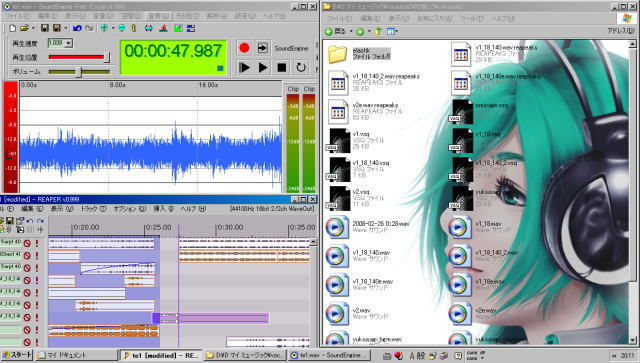Zoom out using the magnifier minus icon
640x363 pixels.
point(122,28)
